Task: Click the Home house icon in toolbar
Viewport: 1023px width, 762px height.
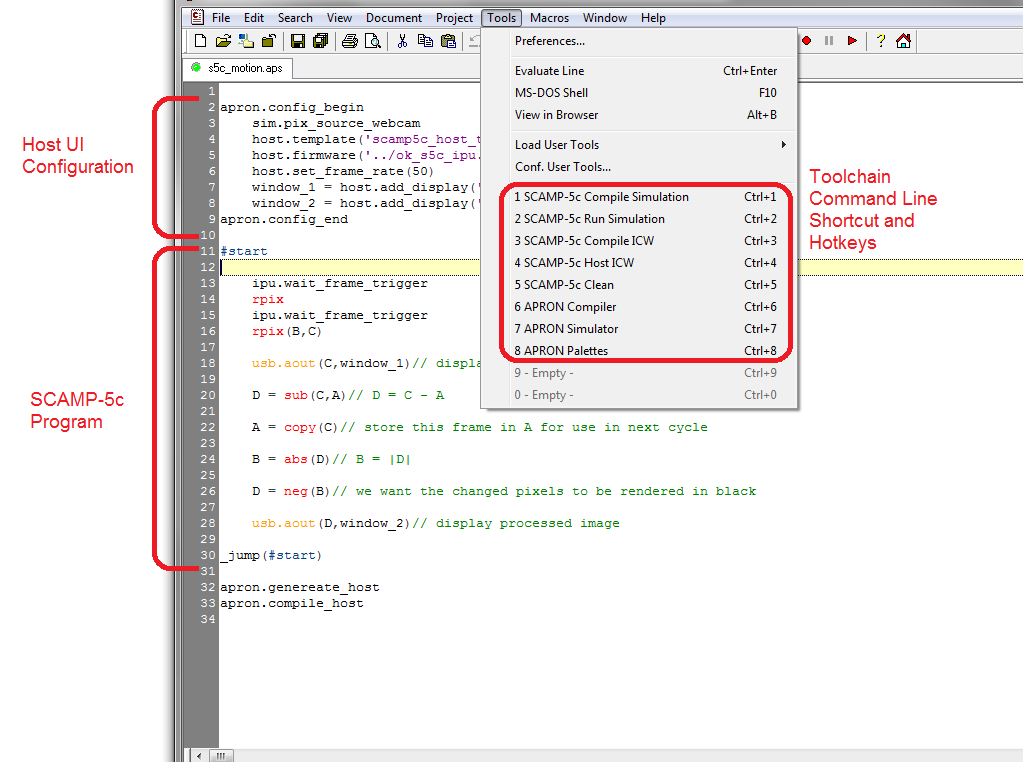Action: tap(904, 41)
